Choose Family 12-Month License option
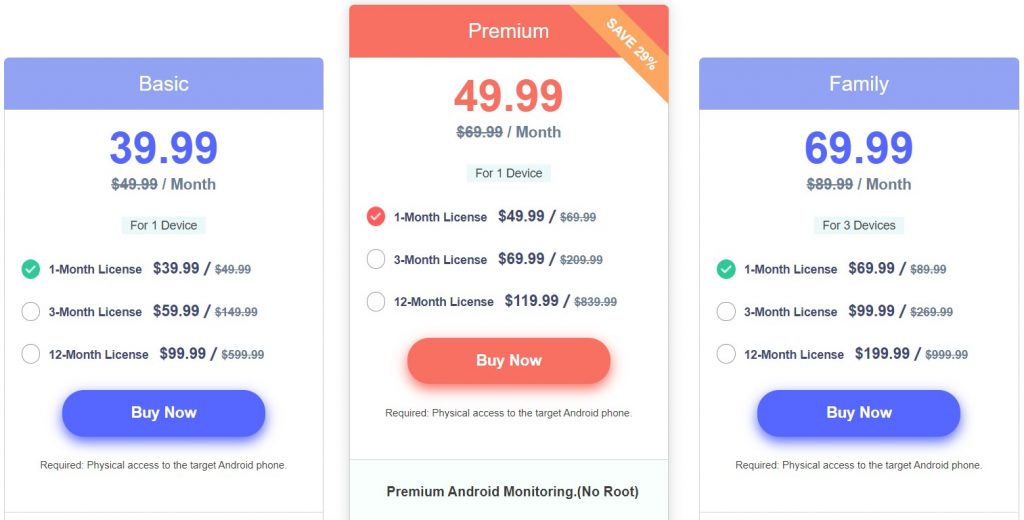The image size is (1024, 520). (x=726, y=354)
